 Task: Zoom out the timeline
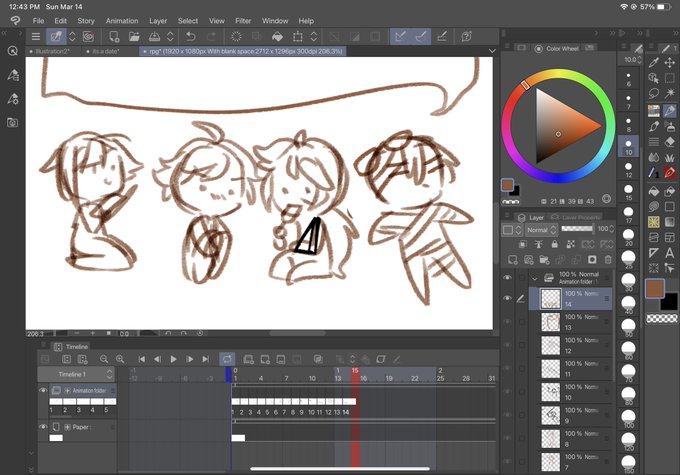(x=104, y=359)
